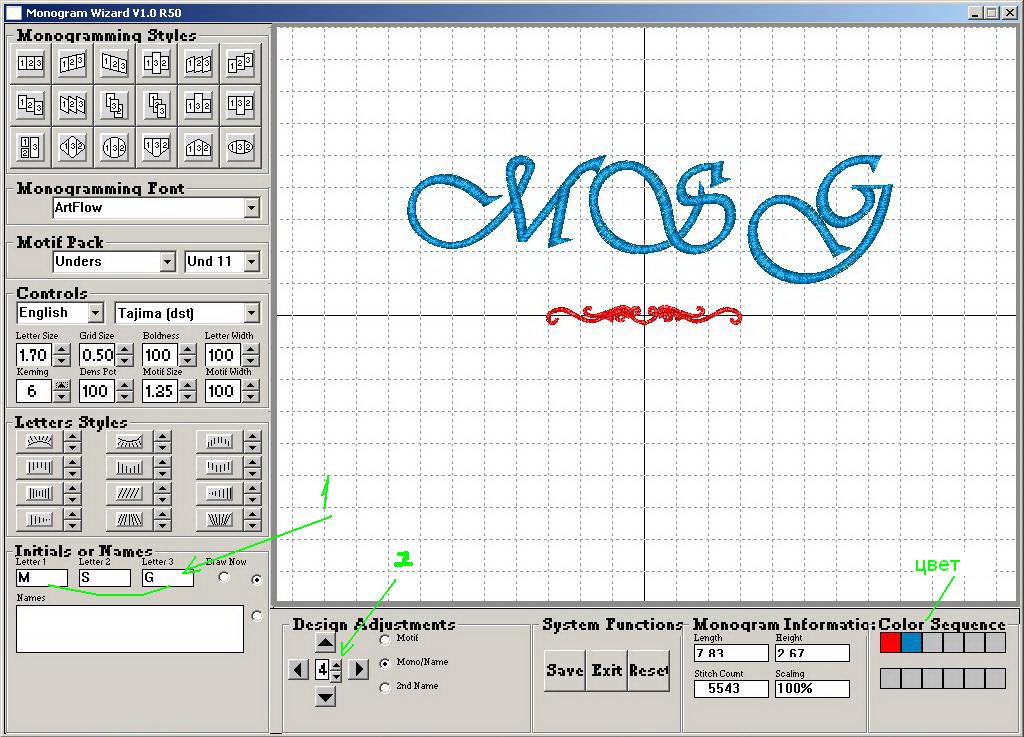Click the Letter 3 field containing G
Screen dimensions: 1024x737
[x=168, y=578]
